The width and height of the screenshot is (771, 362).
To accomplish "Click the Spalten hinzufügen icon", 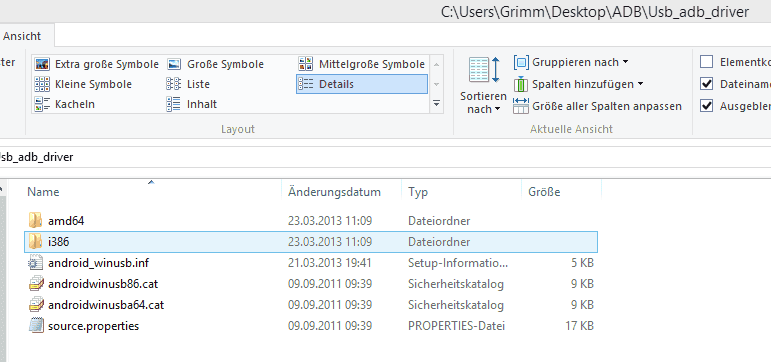I will click(x=521, y=84).
